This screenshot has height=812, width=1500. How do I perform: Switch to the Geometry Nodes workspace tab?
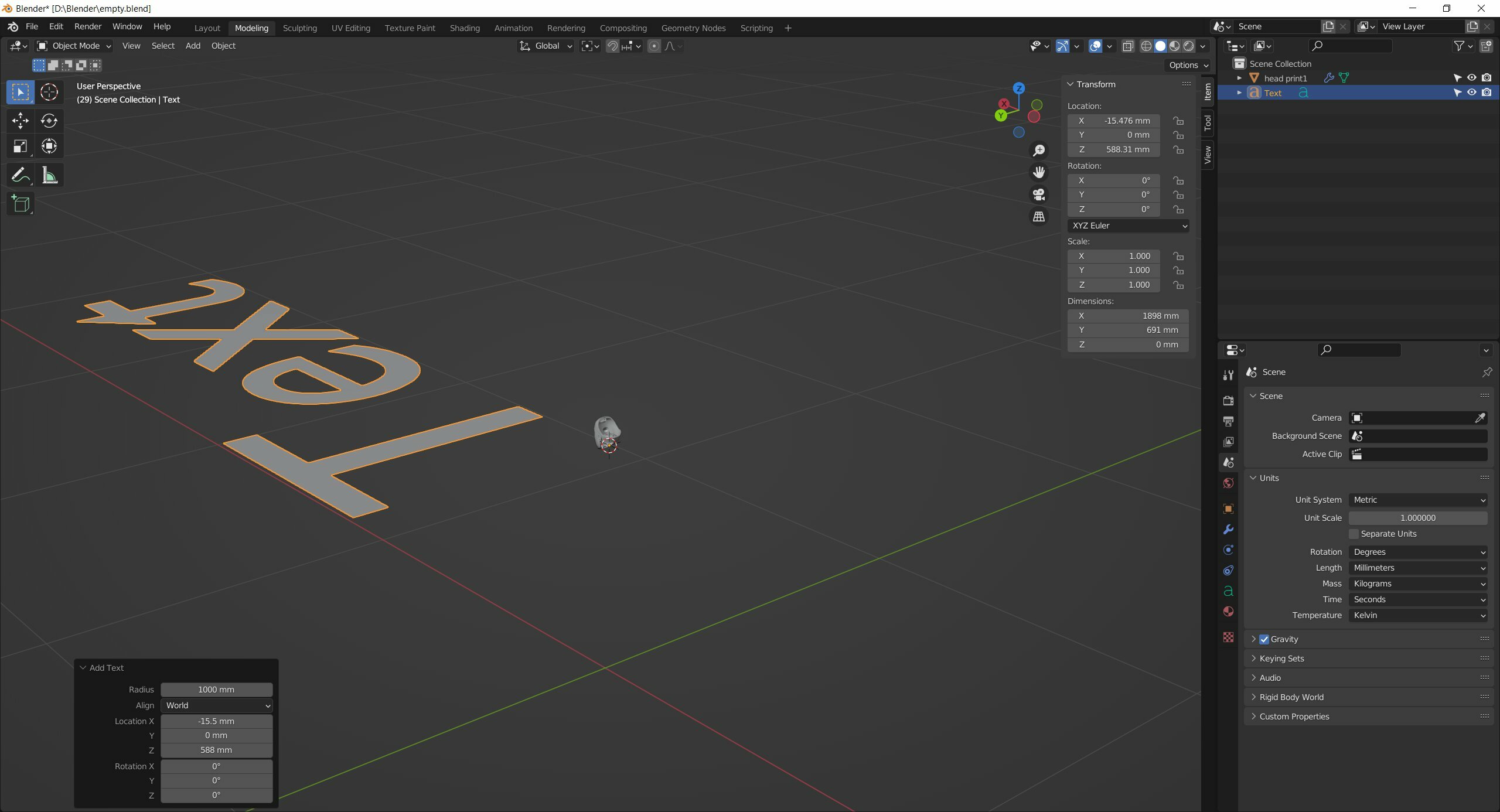click(693, 28)
